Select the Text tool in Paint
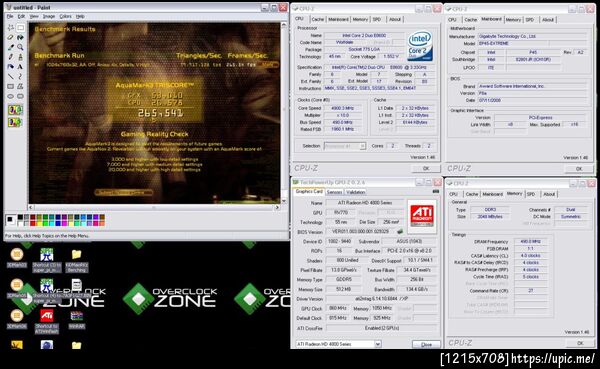Image resolution: width=600 pixels, height=369 pixels. pos(20,67)
